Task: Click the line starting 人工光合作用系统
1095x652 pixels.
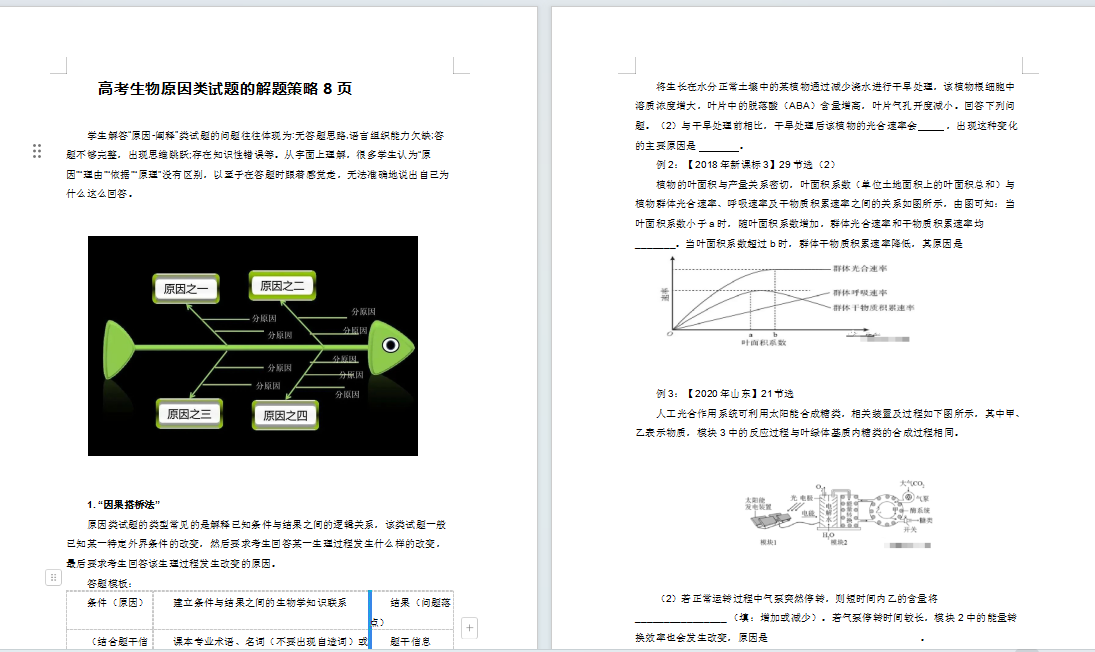Action: (x=838, y=414)
